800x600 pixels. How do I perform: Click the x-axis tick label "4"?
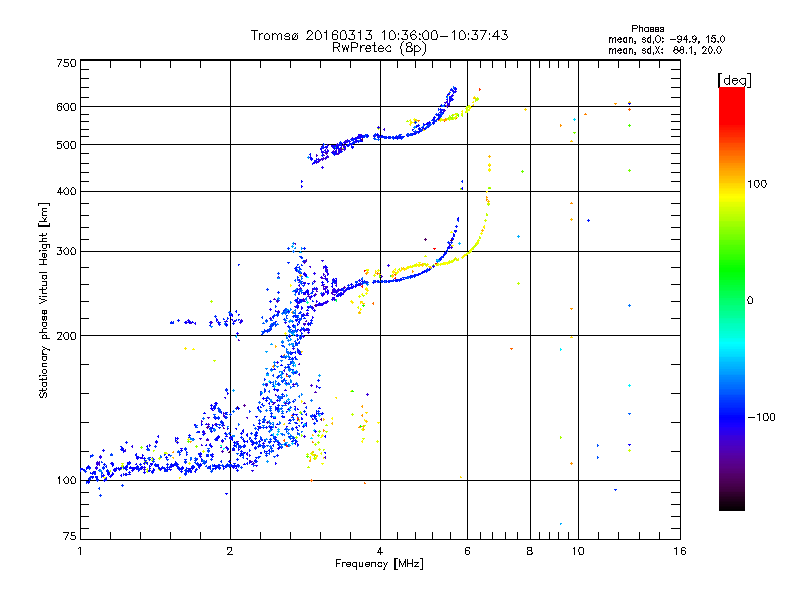380,551
